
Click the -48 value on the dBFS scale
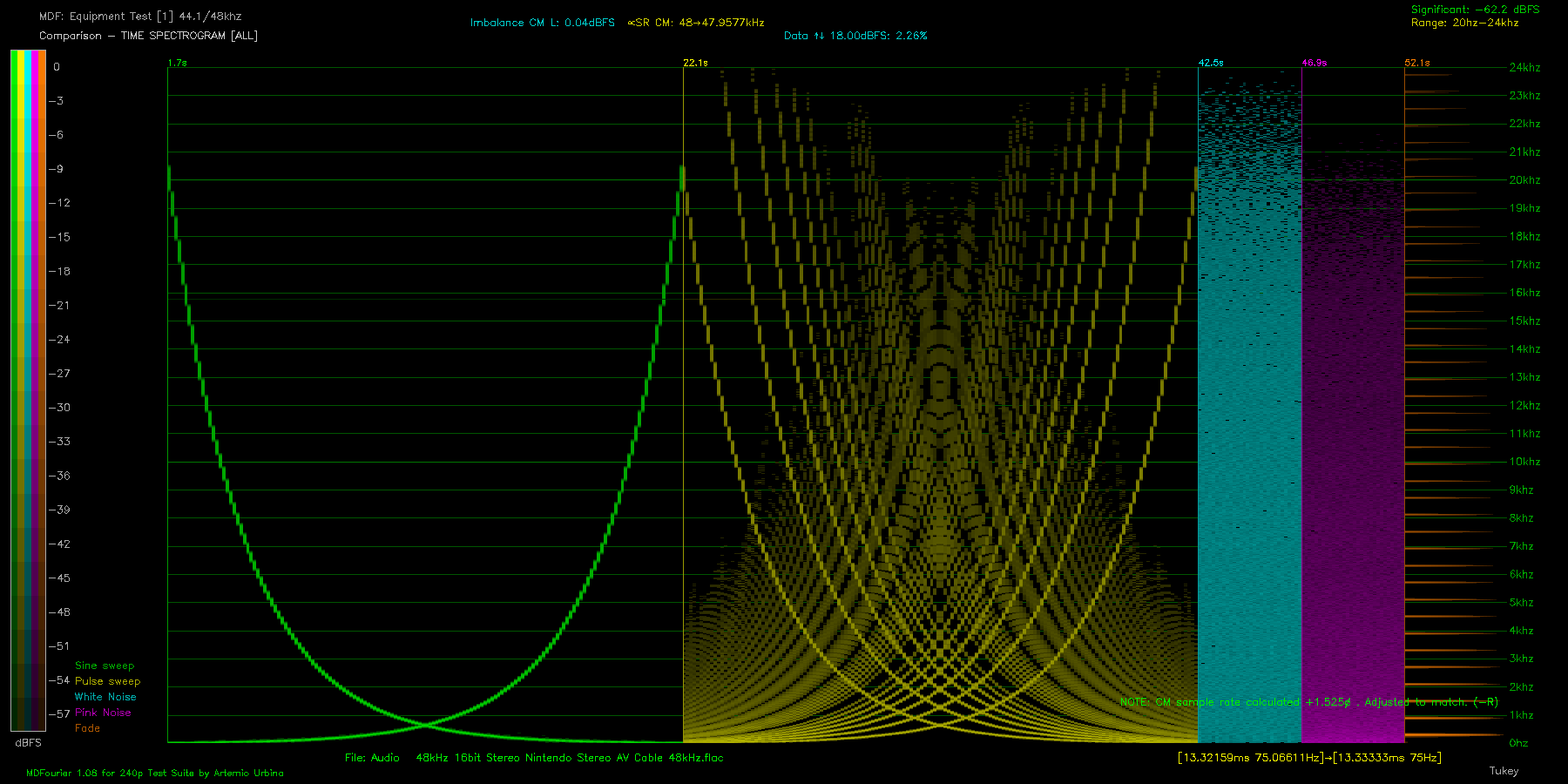tap(59, 612)
